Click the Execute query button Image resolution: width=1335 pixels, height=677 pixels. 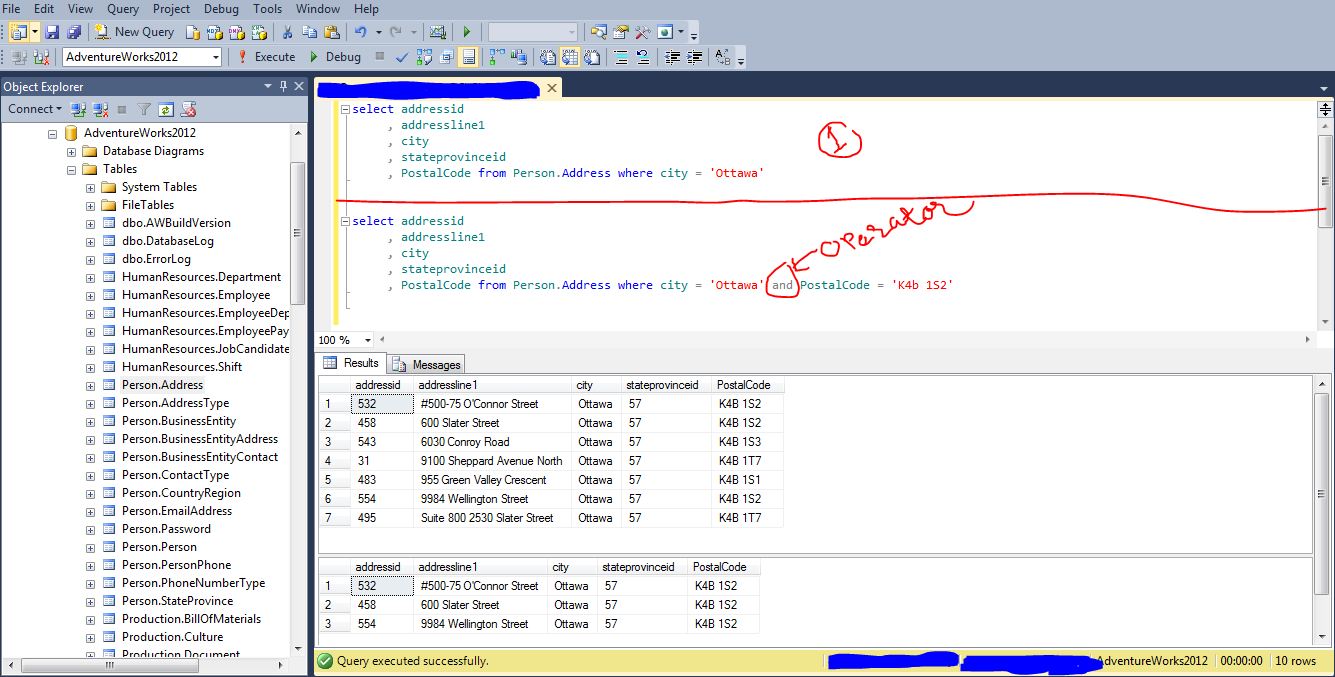(x=266, y=57)
